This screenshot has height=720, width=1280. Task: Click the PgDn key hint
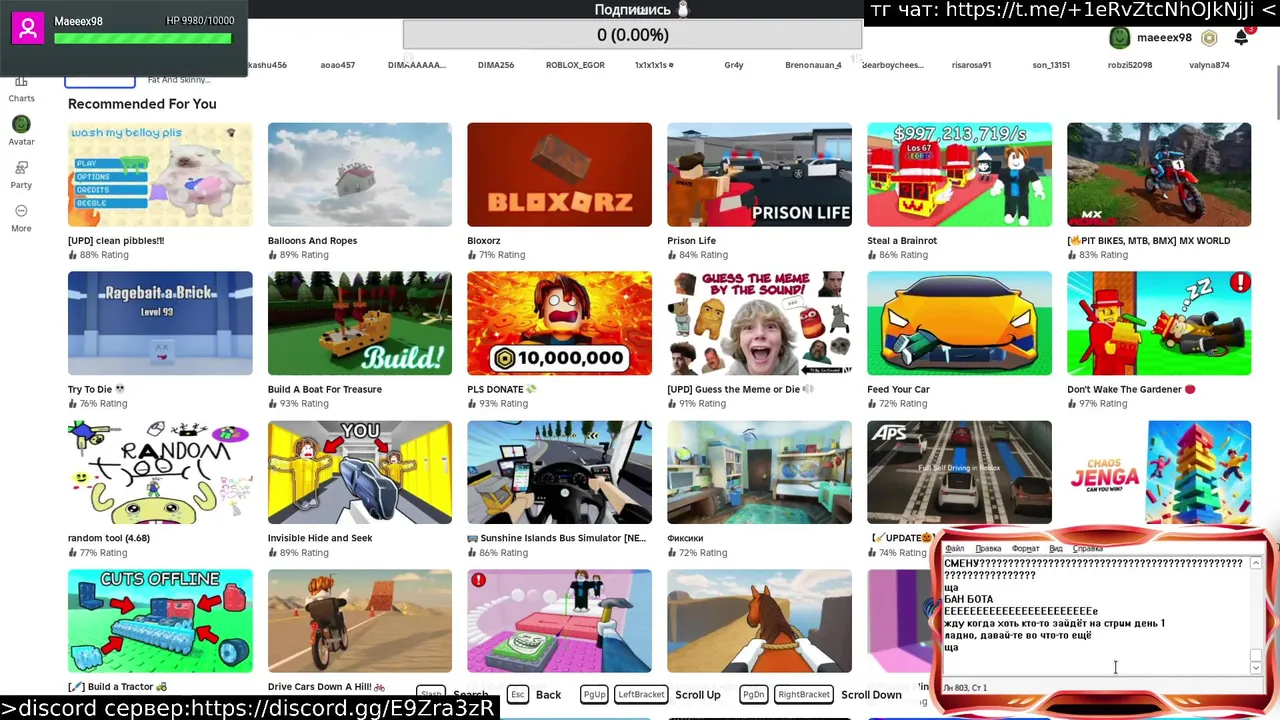pyautogui.click(x=754, y=694)
